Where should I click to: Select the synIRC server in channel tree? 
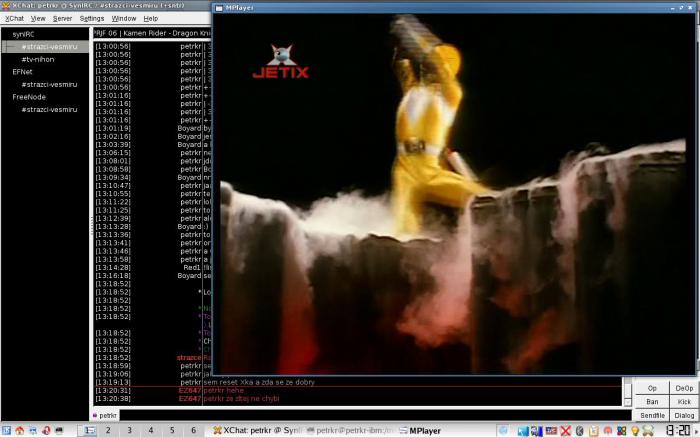pyautogui.click(x=23, y=34)
